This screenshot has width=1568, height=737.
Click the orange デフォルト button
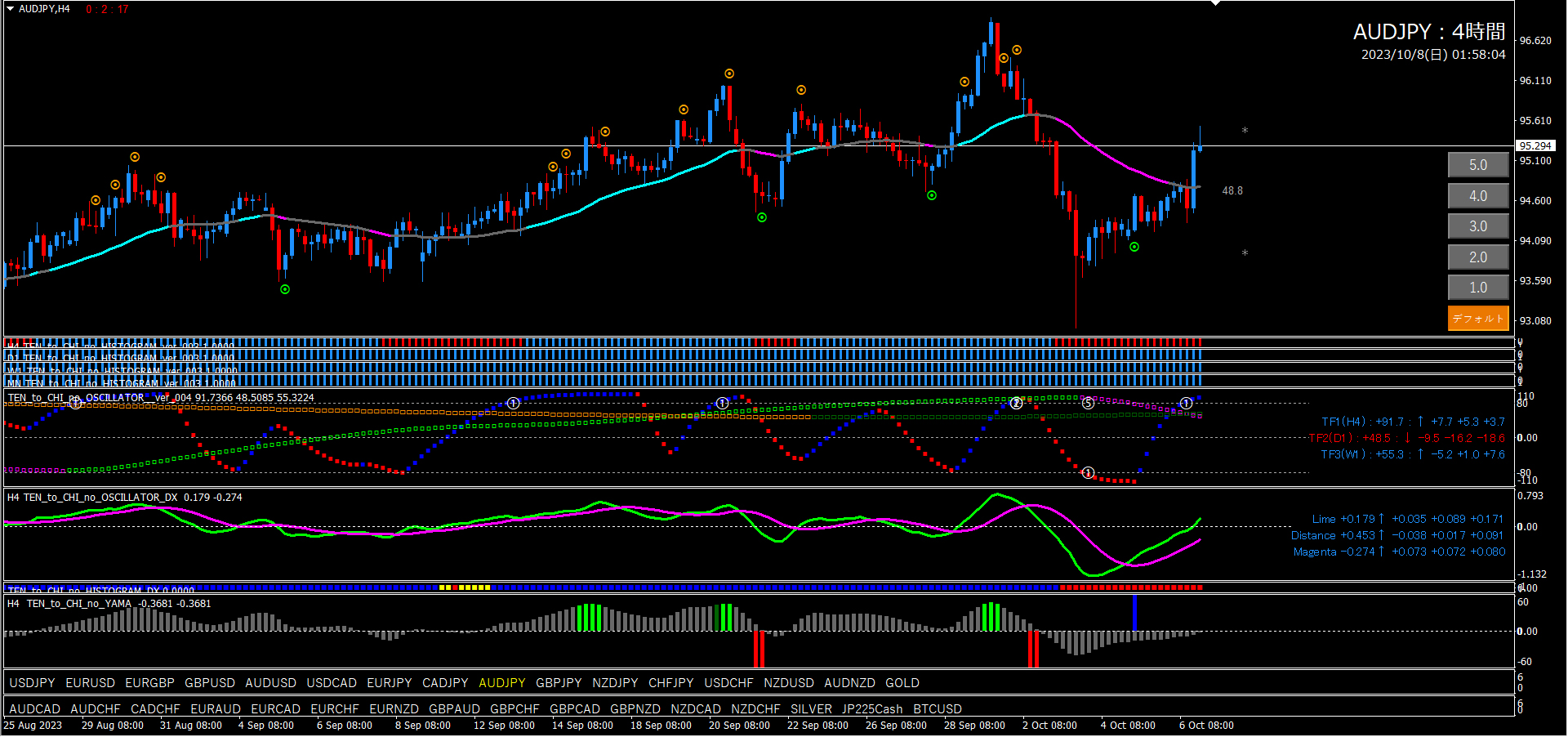(x=1478, y=319)
